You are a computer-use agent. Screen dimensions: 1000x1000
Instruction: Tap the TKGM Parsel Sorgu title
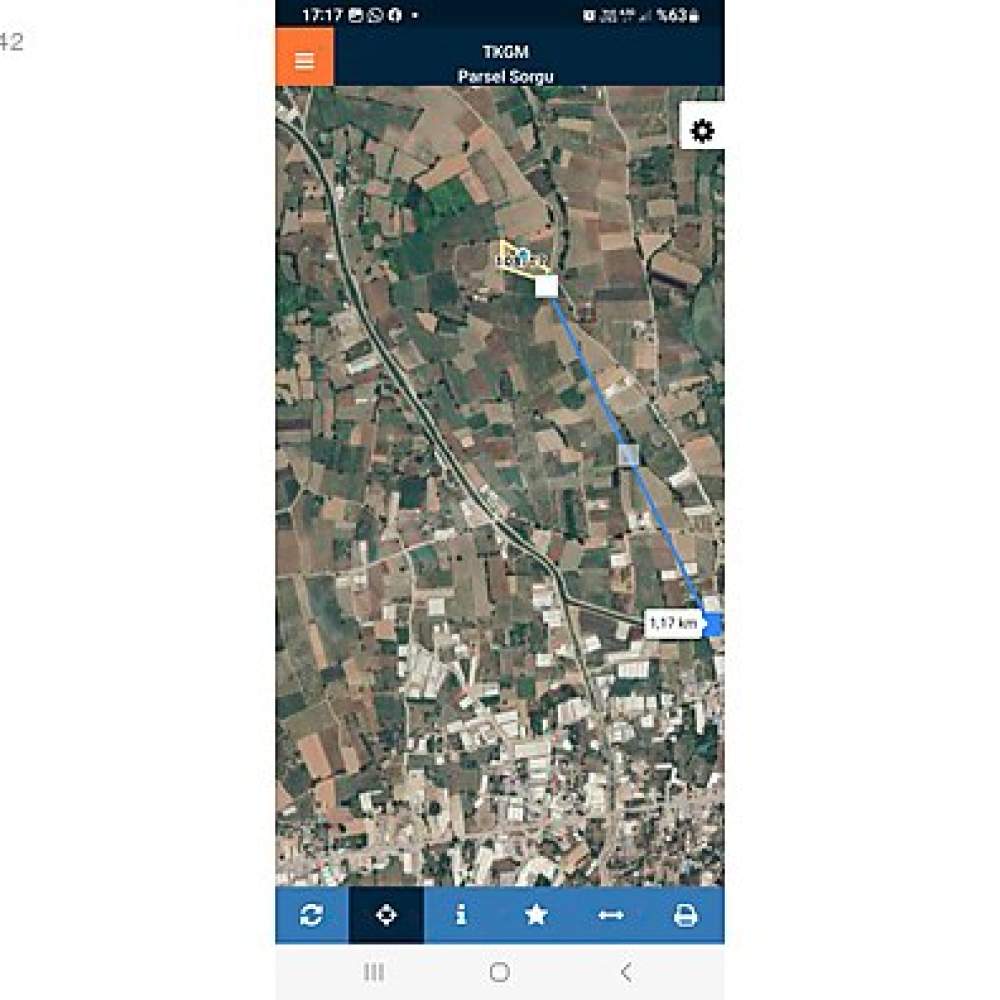point(505,64)
